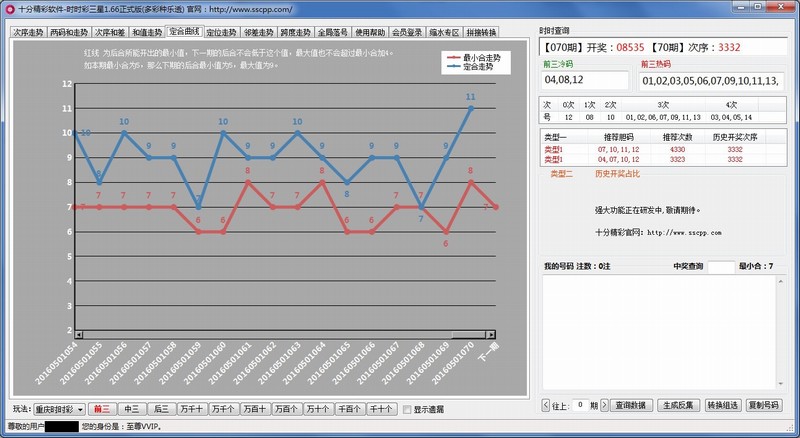Choose the 万百十 position button
800x438 pixels.
click(x=255, y=409)
